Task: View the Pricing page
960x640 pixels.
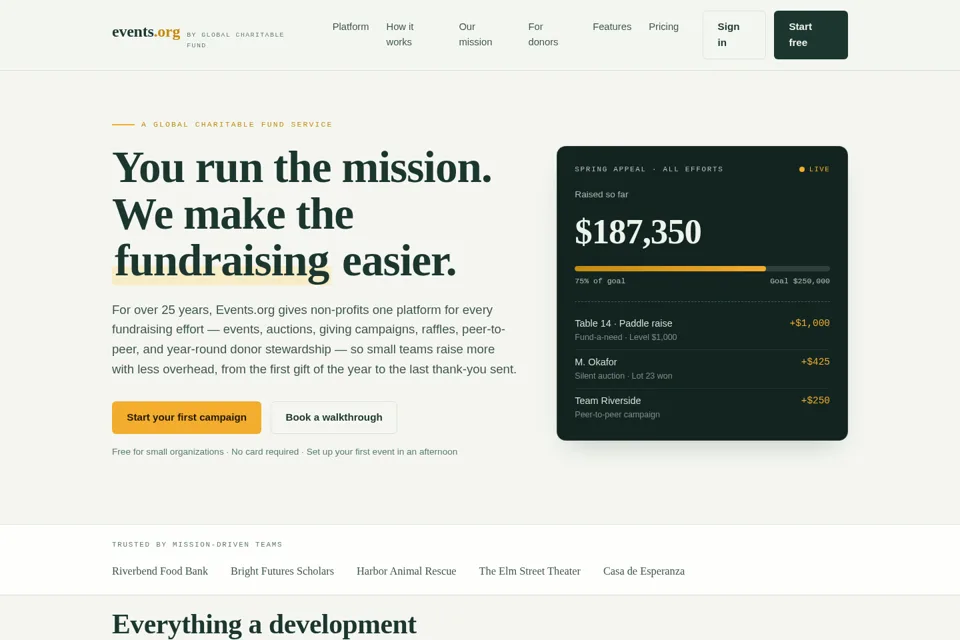Action: click(x=664, y=27)
